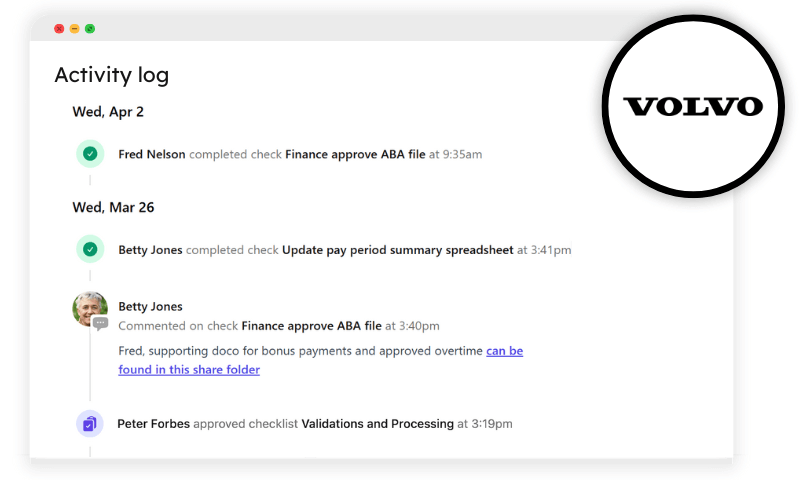The height and width of the screenshot is (480, 800).
Task: Click the Volvo logo badge
Action: (693, 106)
